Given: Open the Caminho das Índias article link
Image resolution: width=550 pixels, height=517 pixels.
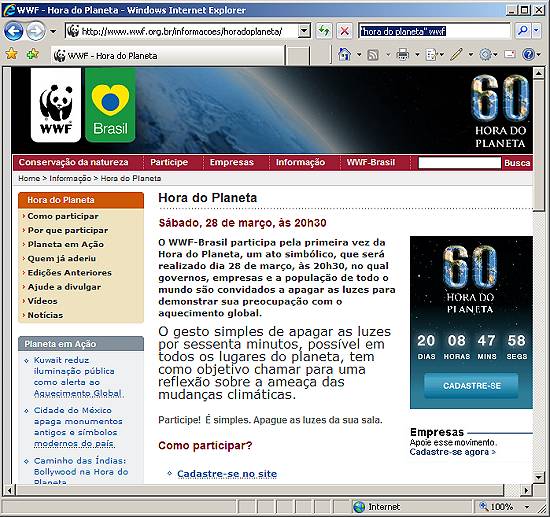Looking at the screenshot, I should (81, 471).
